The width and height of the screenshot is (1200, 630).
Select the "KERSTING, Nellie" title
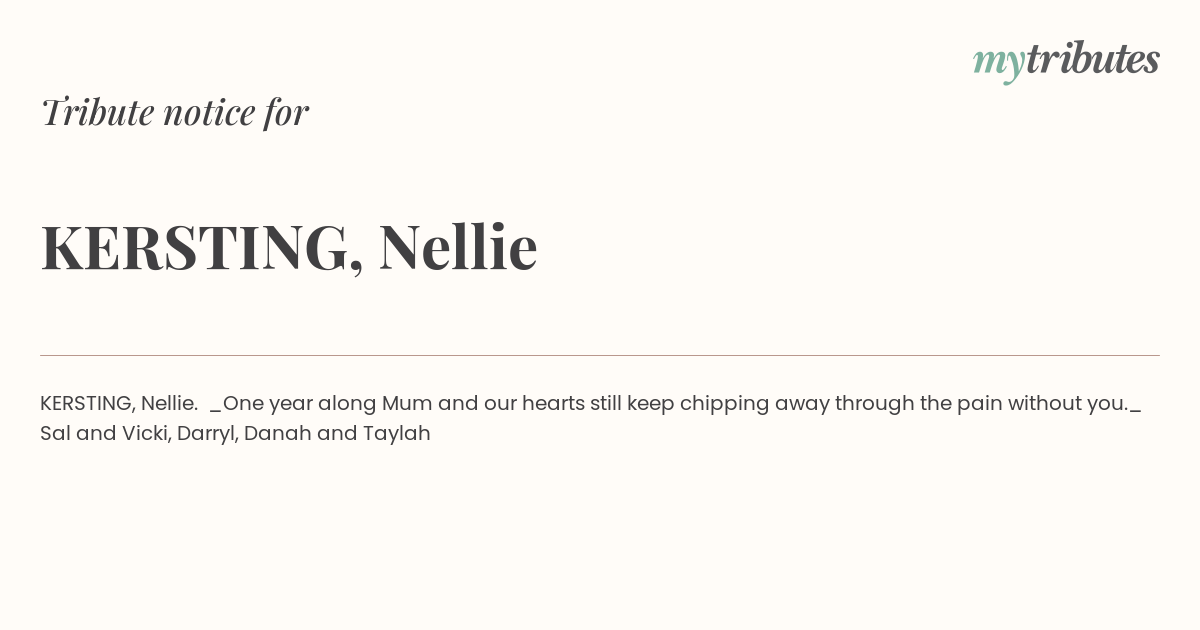[x=289, y=247]
